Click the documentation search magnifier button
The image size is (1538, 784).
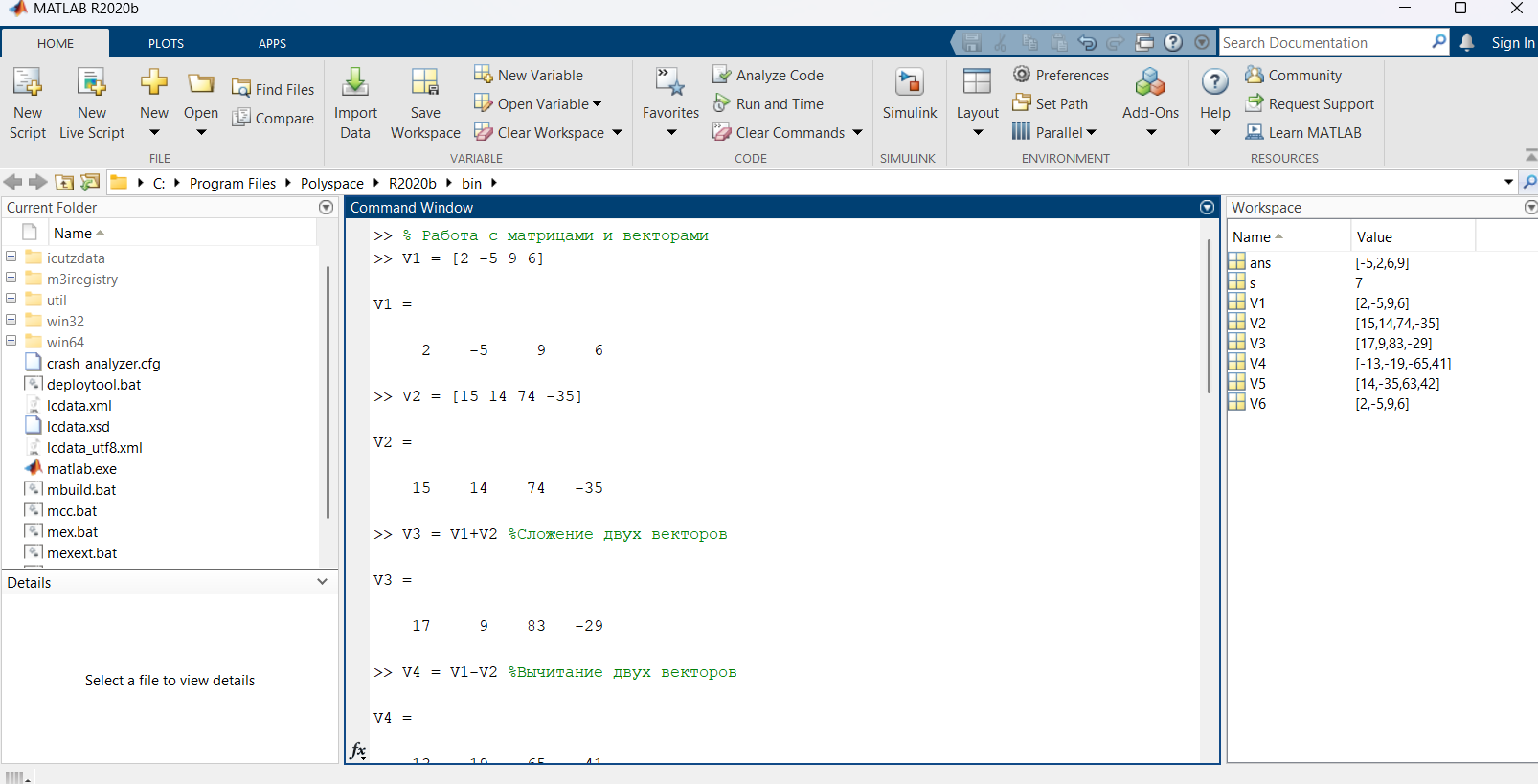tap(1438, 42)
